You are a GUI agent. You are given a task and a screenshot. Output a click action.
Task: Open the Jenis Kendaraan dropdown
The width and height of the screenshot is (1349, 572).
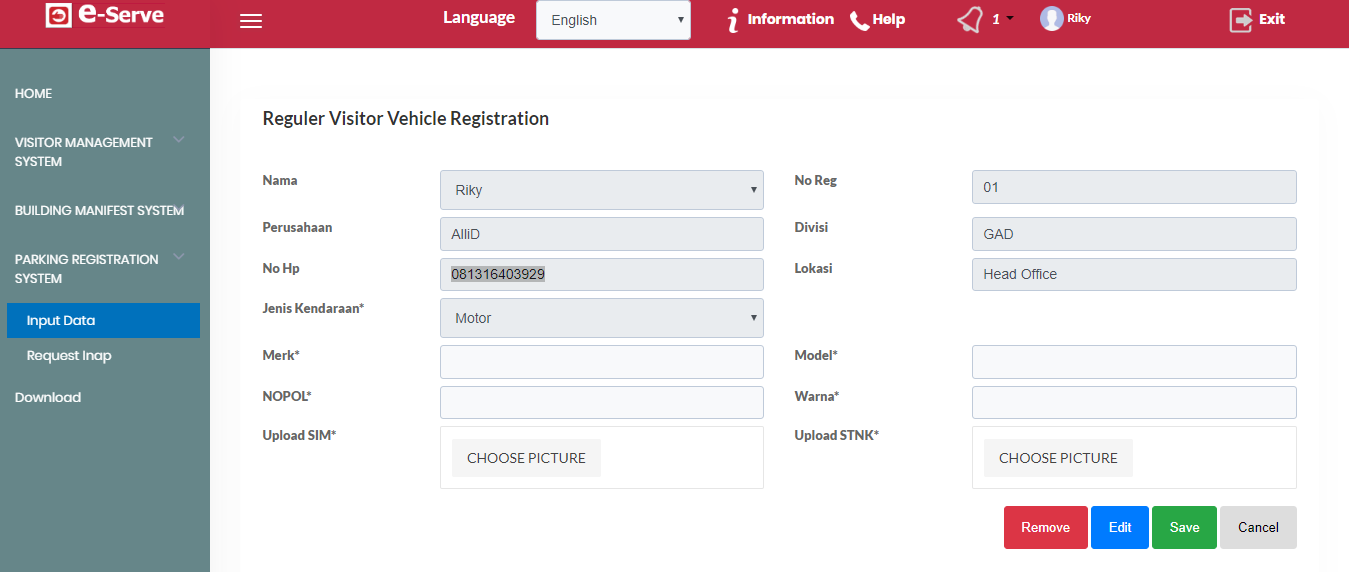(x=601, y=318)
